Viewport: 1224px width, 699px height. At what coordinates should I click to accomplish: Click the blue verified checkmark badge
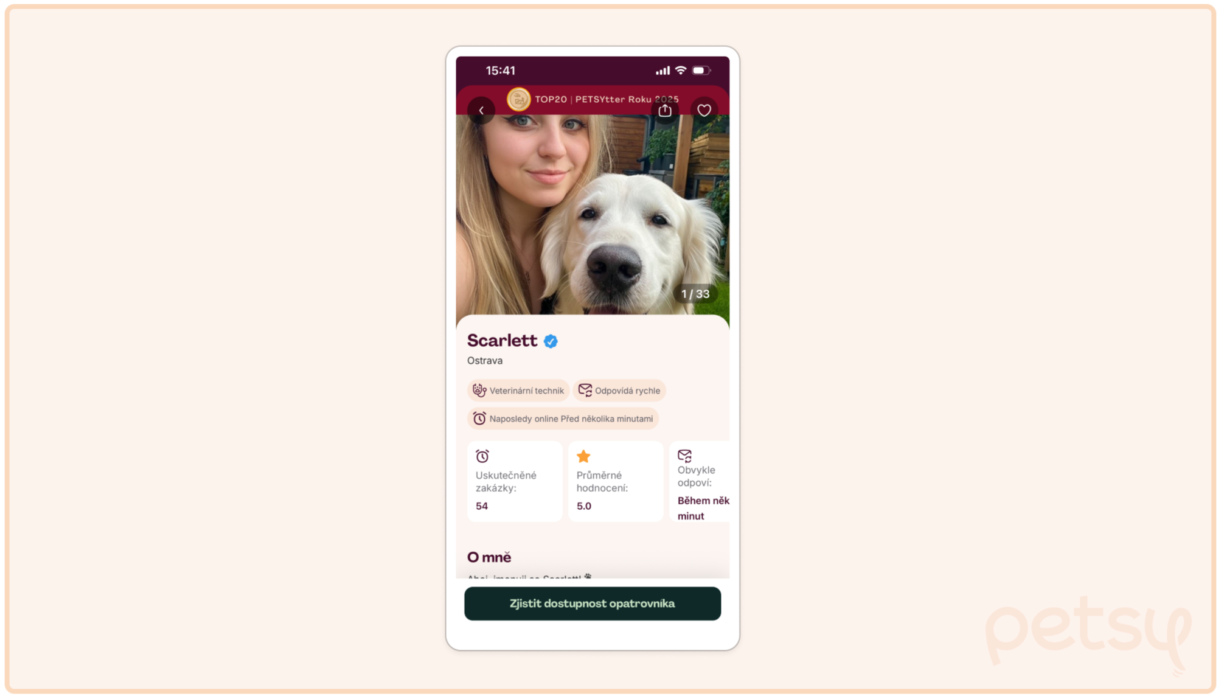pyautogui.click(x=551, y=341)
